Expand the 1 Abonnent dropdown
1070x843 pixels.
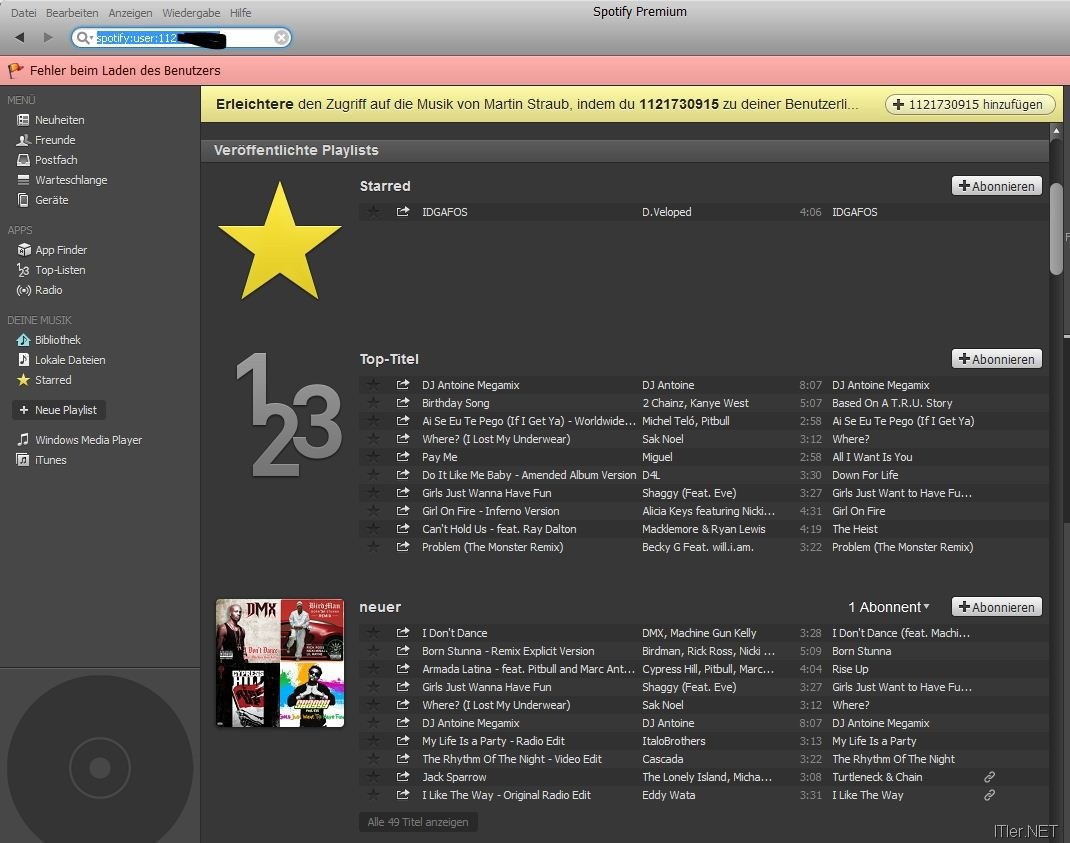tap(888, 607)
